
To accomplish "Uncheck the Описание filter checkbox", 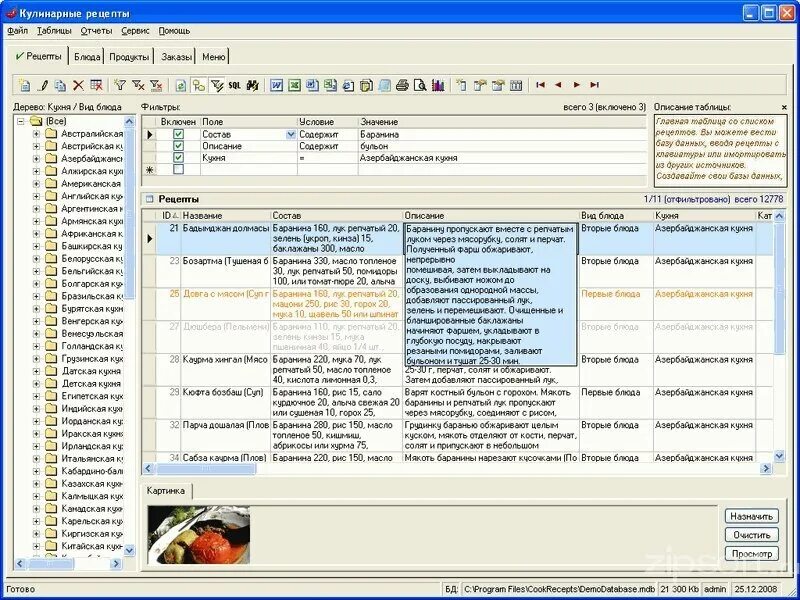I will pyautogui.click(x=178, y=146).
